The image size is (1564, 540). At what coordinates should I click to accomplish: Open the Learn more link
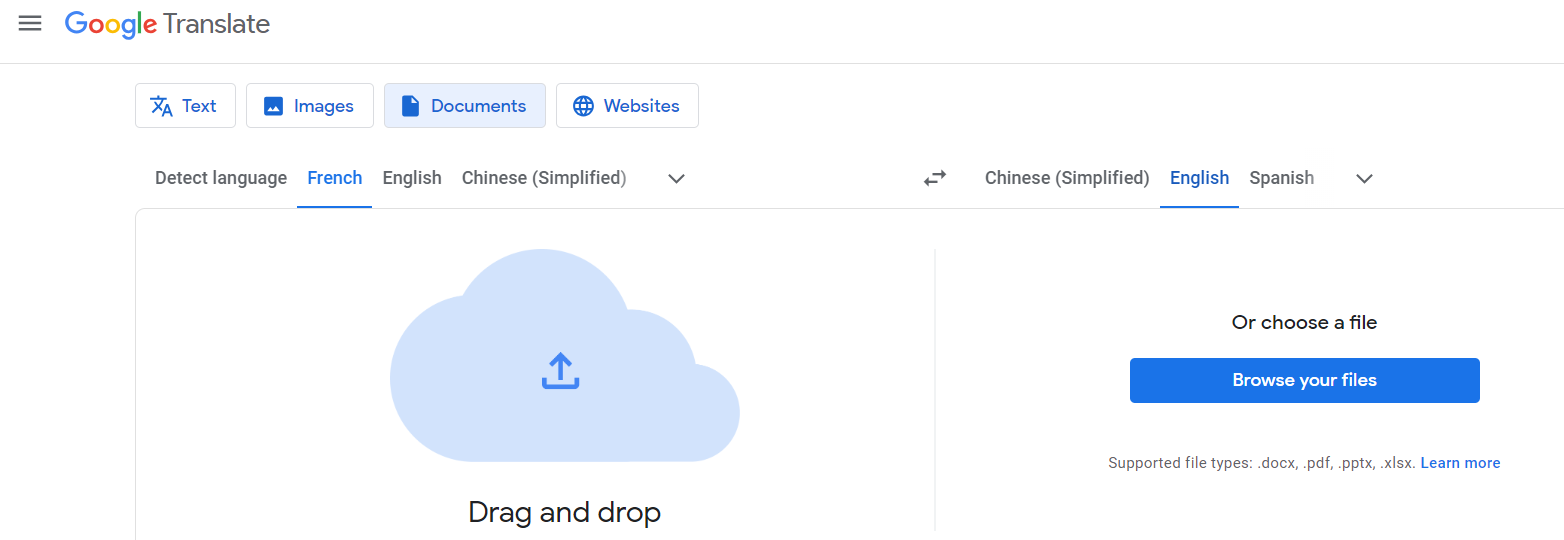pyautogui.click(x=1460, y=463)
